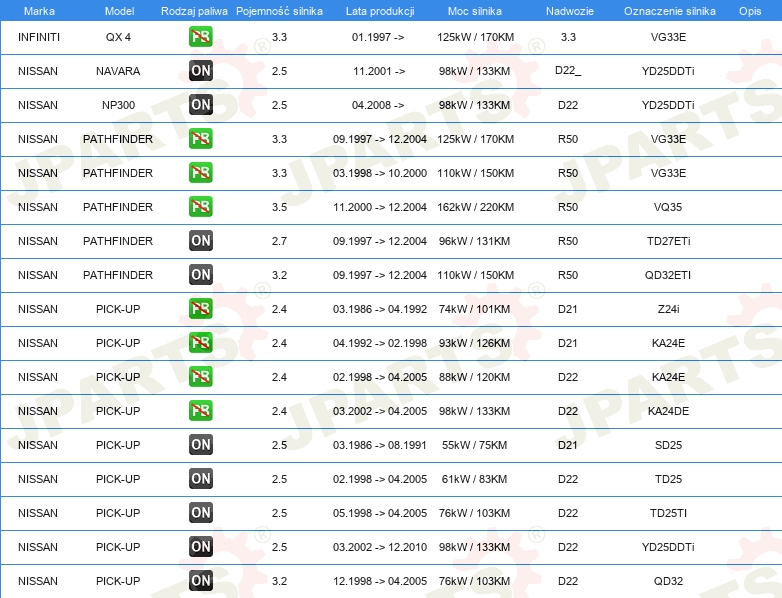Click the petrol icon in the PICK-UP Z24i row

point(200,309)
